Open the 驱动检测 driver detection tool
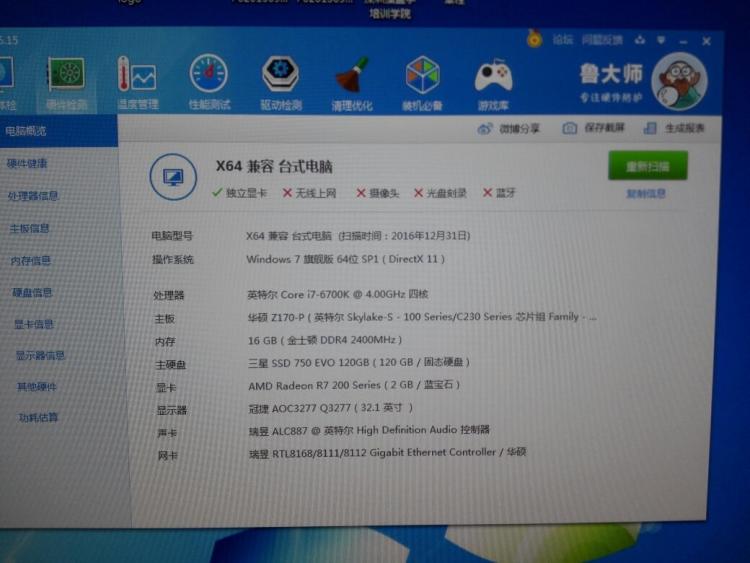Screen dimensions: 750x563 coord(281,84)
